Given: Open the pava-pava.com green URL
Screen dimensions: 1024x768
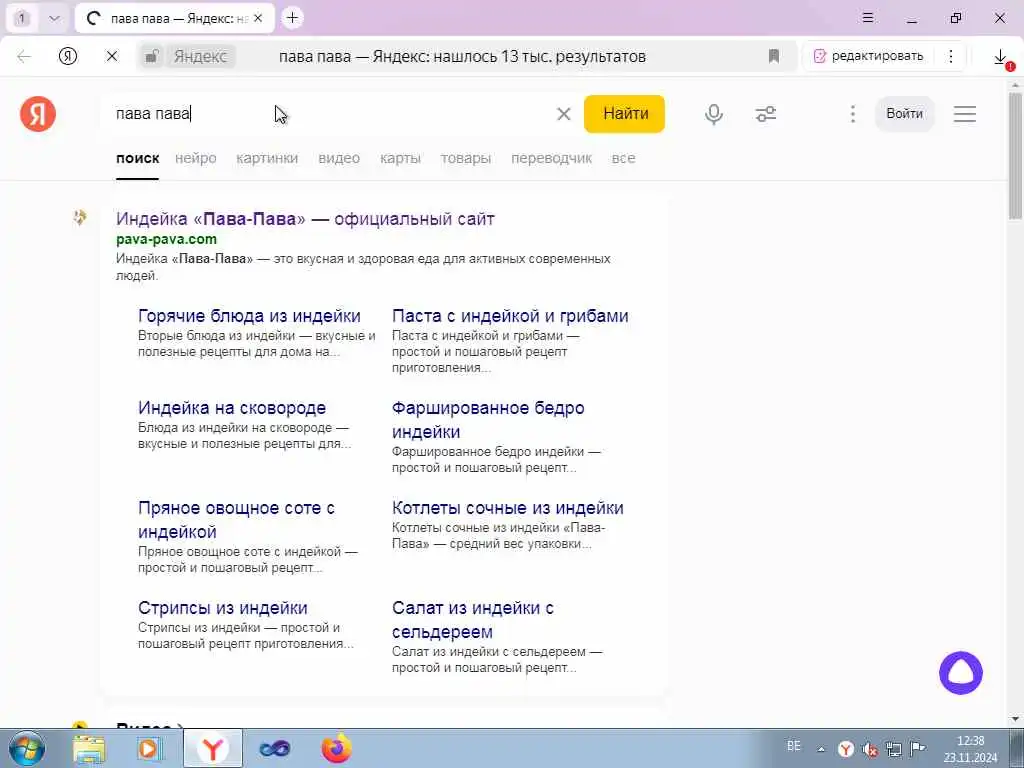Looking at the screenshot, I should coord(167,239).
